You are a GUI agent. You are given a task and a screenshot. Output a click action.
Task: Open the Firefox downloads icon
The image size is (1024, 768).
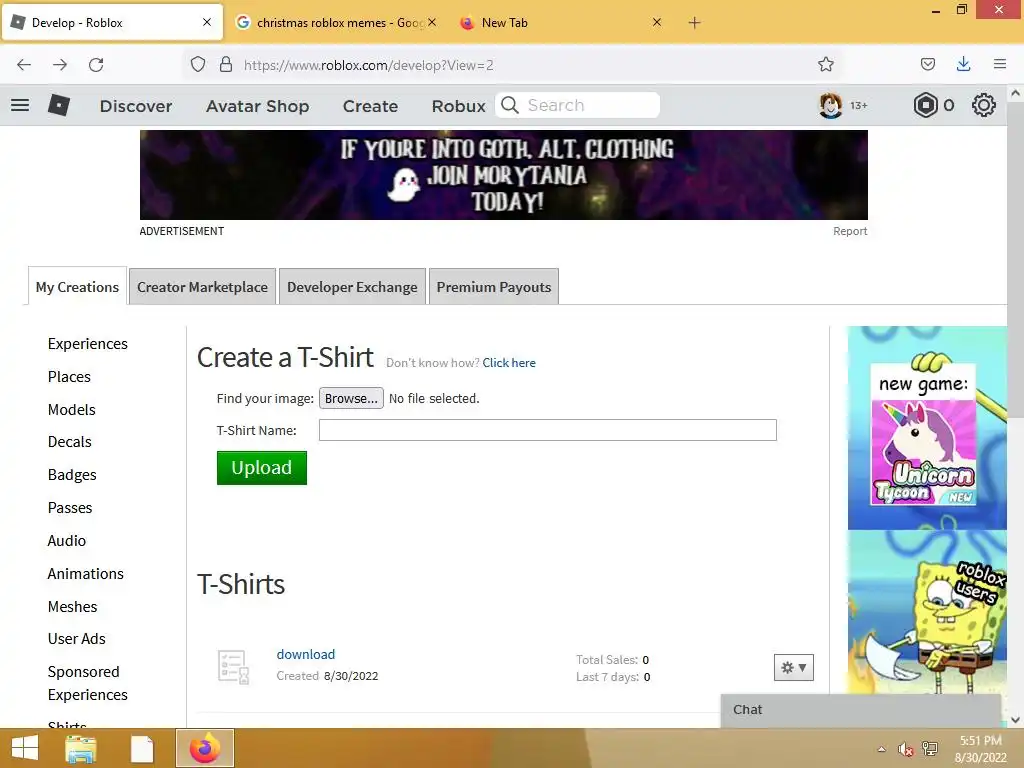963,64
